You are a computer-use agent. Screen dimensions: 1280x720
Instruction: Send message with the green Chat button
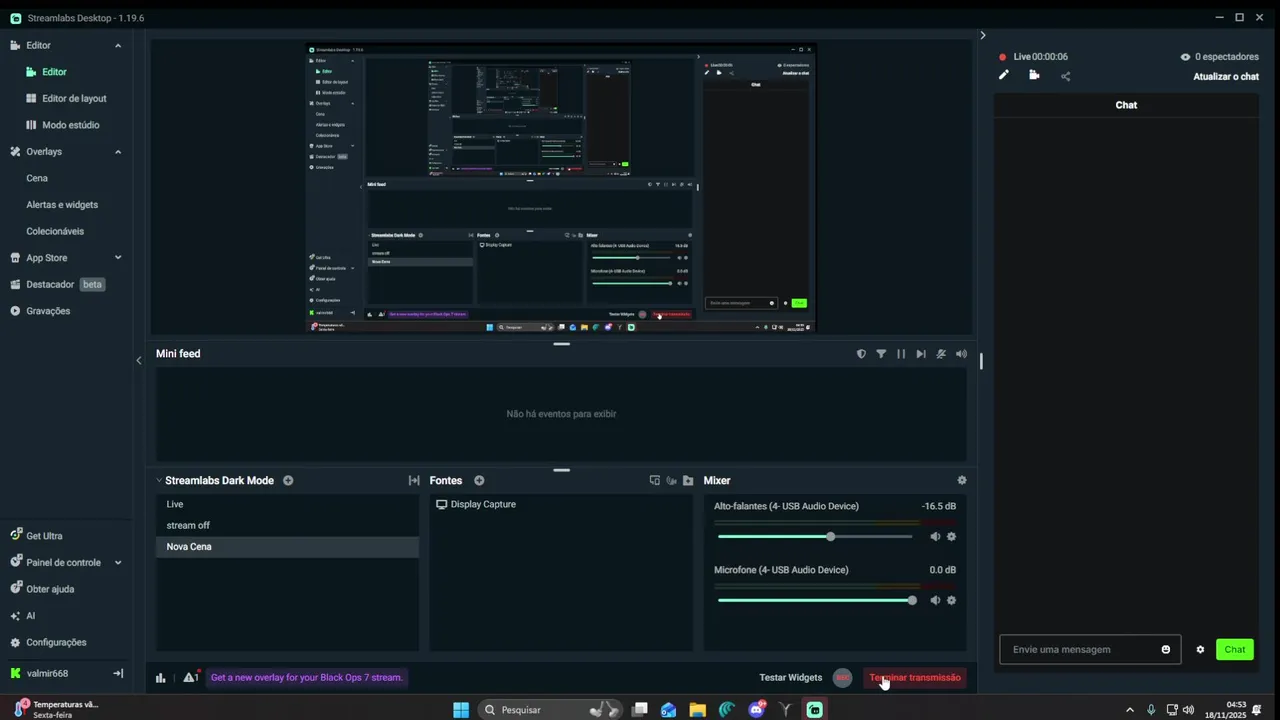(1235, 649)
